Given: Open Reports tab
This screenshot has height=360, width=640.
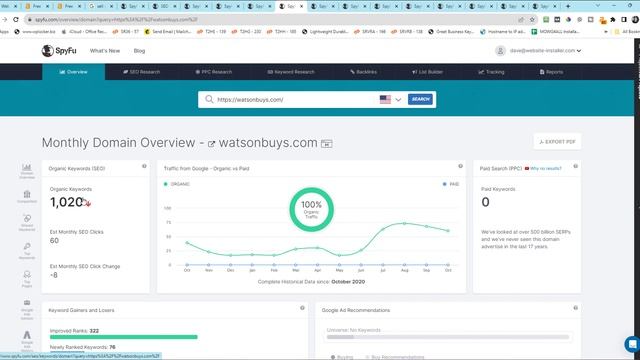Looking at the screenshot, I should click(551, 72).
